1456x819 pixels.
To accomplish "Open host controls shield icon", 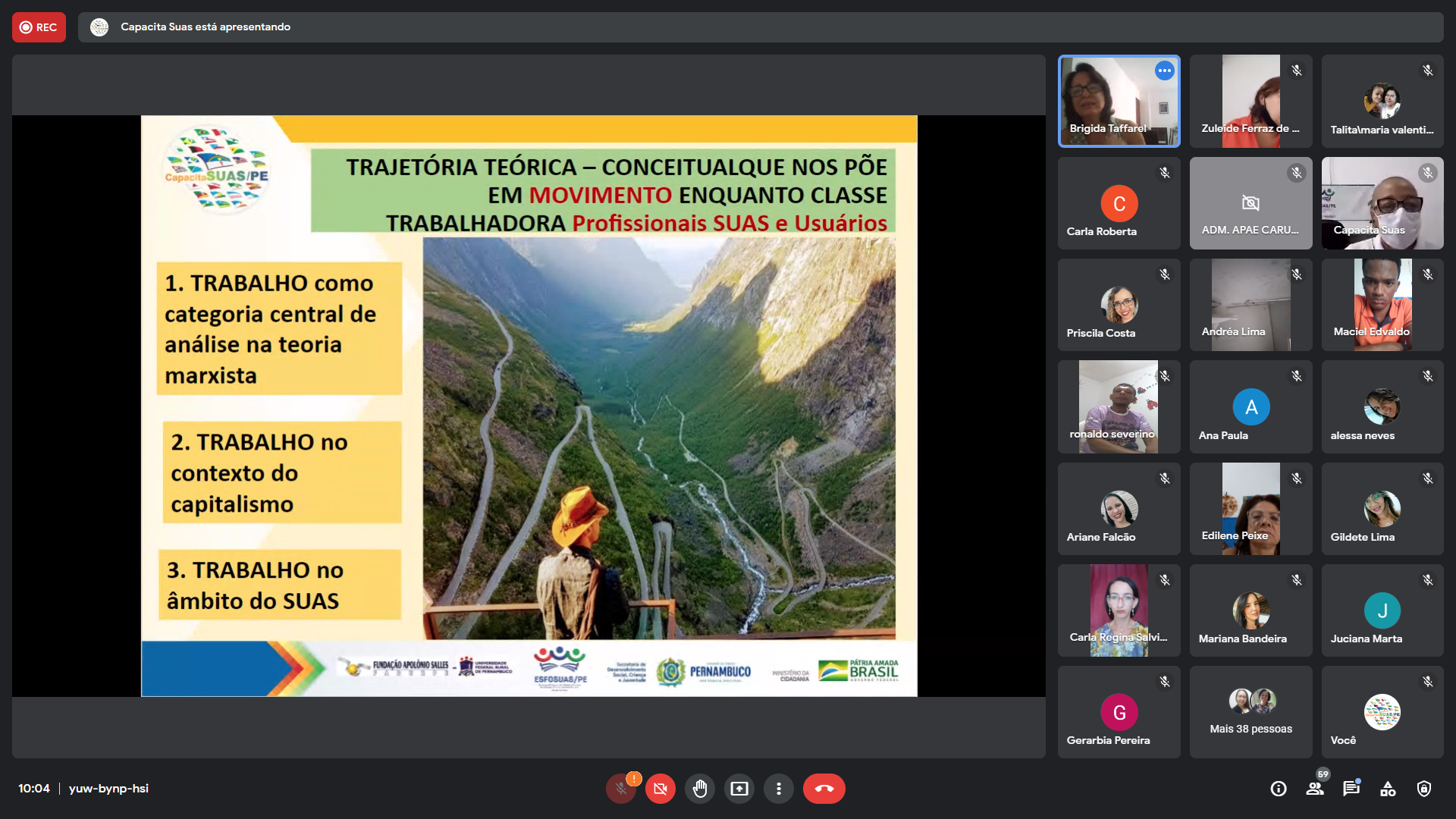I will (x=1424, y=789).
